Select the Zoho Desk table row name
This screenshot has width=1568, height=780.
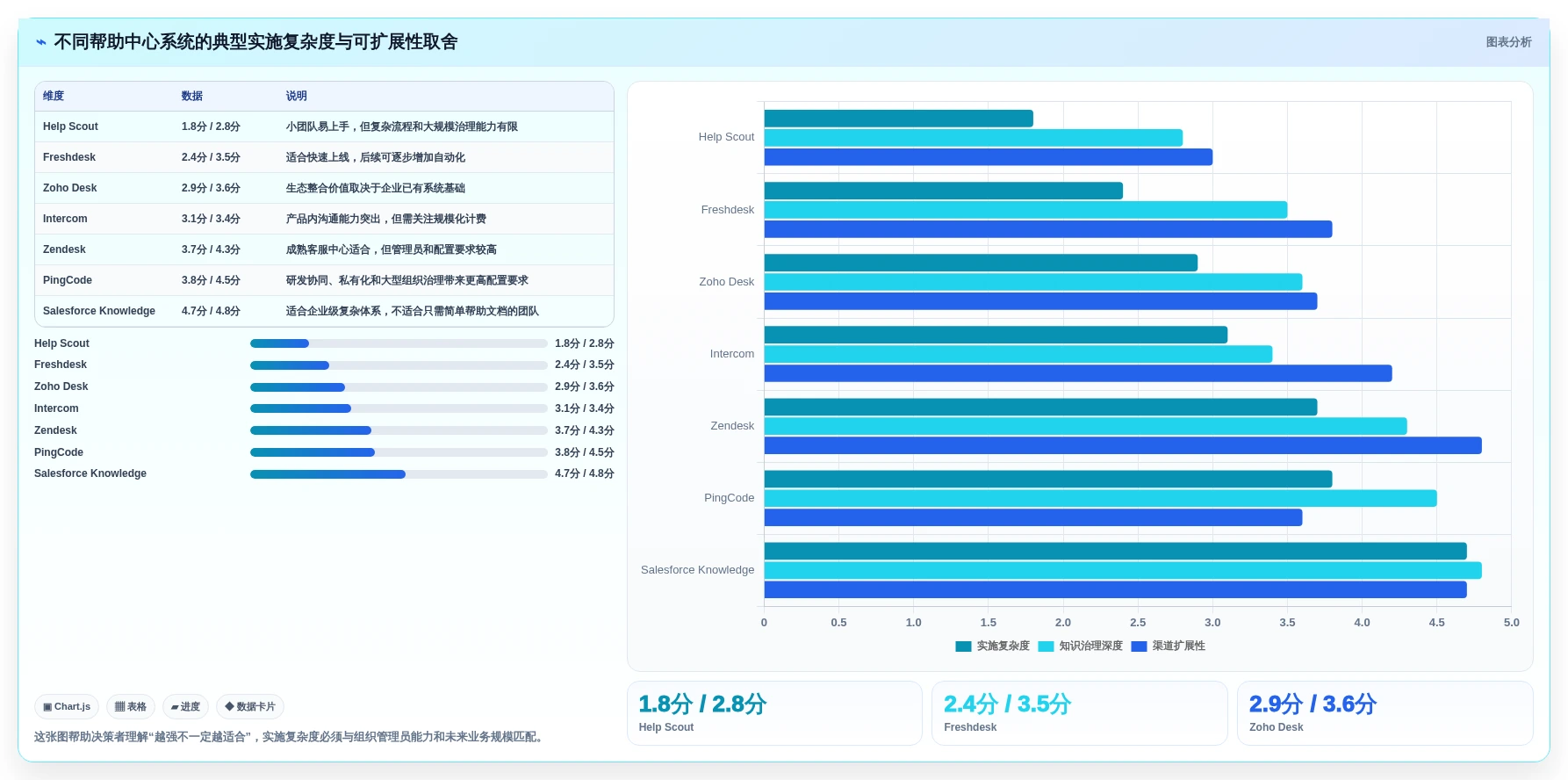70,188
